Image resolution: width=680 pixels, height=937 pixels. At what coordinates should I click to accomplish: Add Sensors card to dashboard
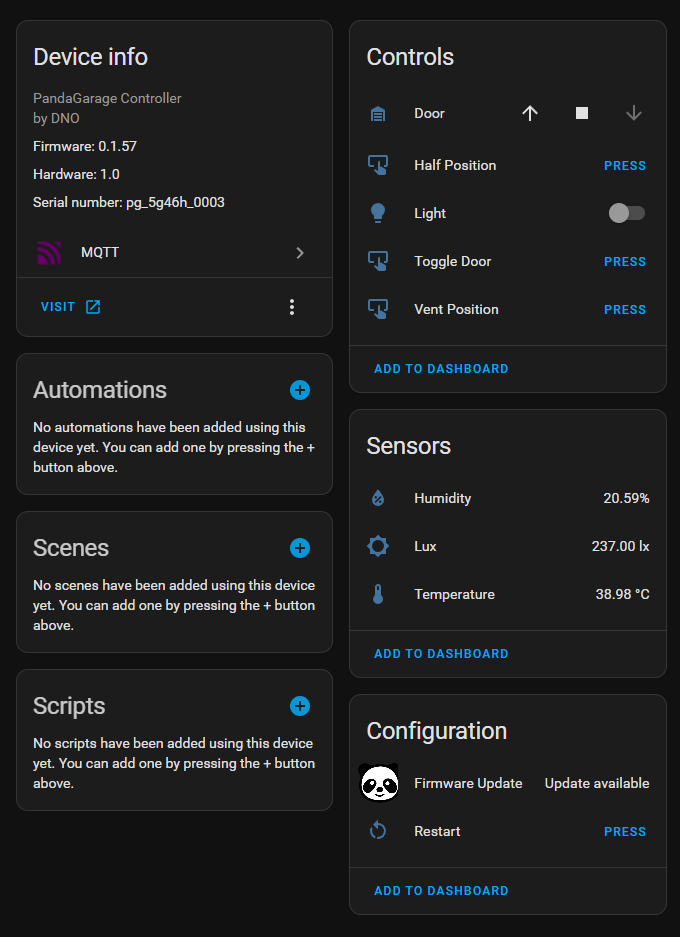441,654
